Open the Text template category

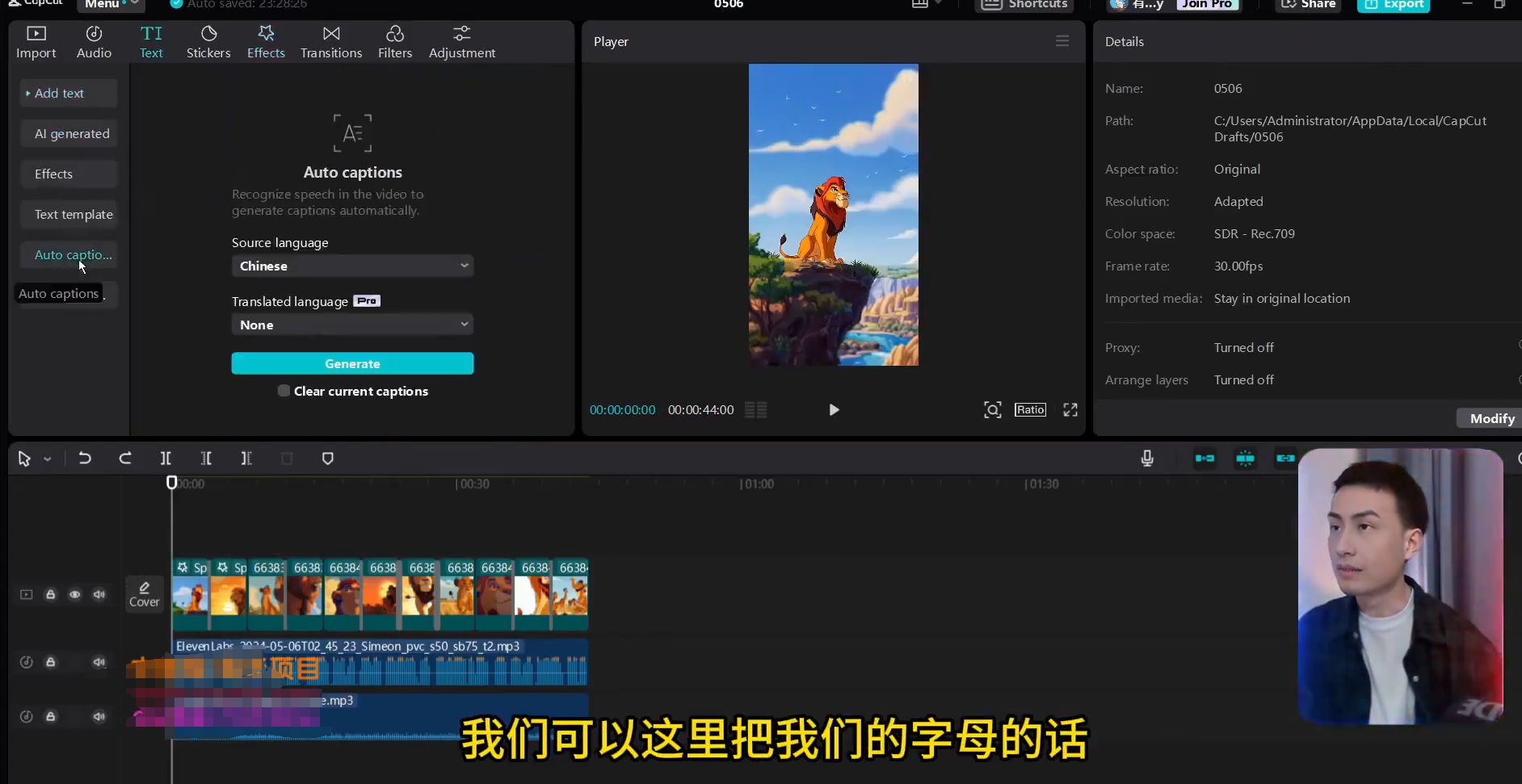(x=69, y=214)
